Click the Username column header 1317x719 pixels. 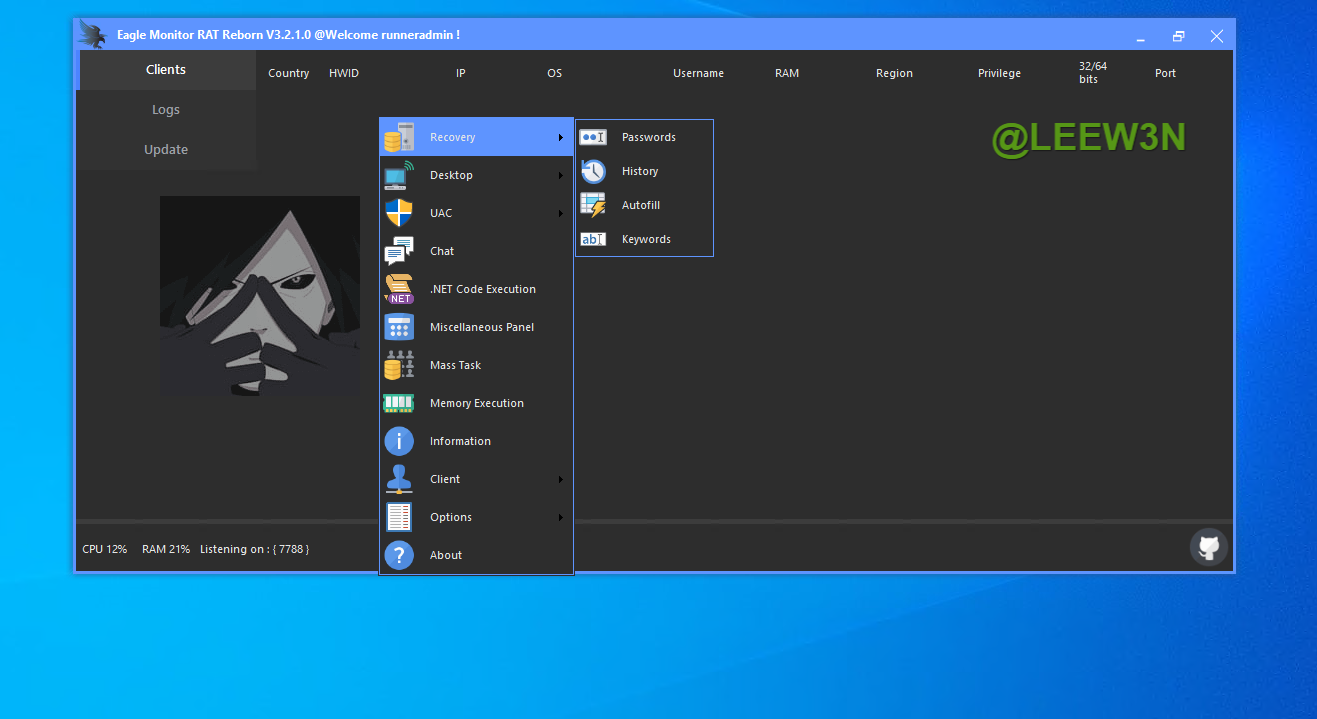pos(698,73)
